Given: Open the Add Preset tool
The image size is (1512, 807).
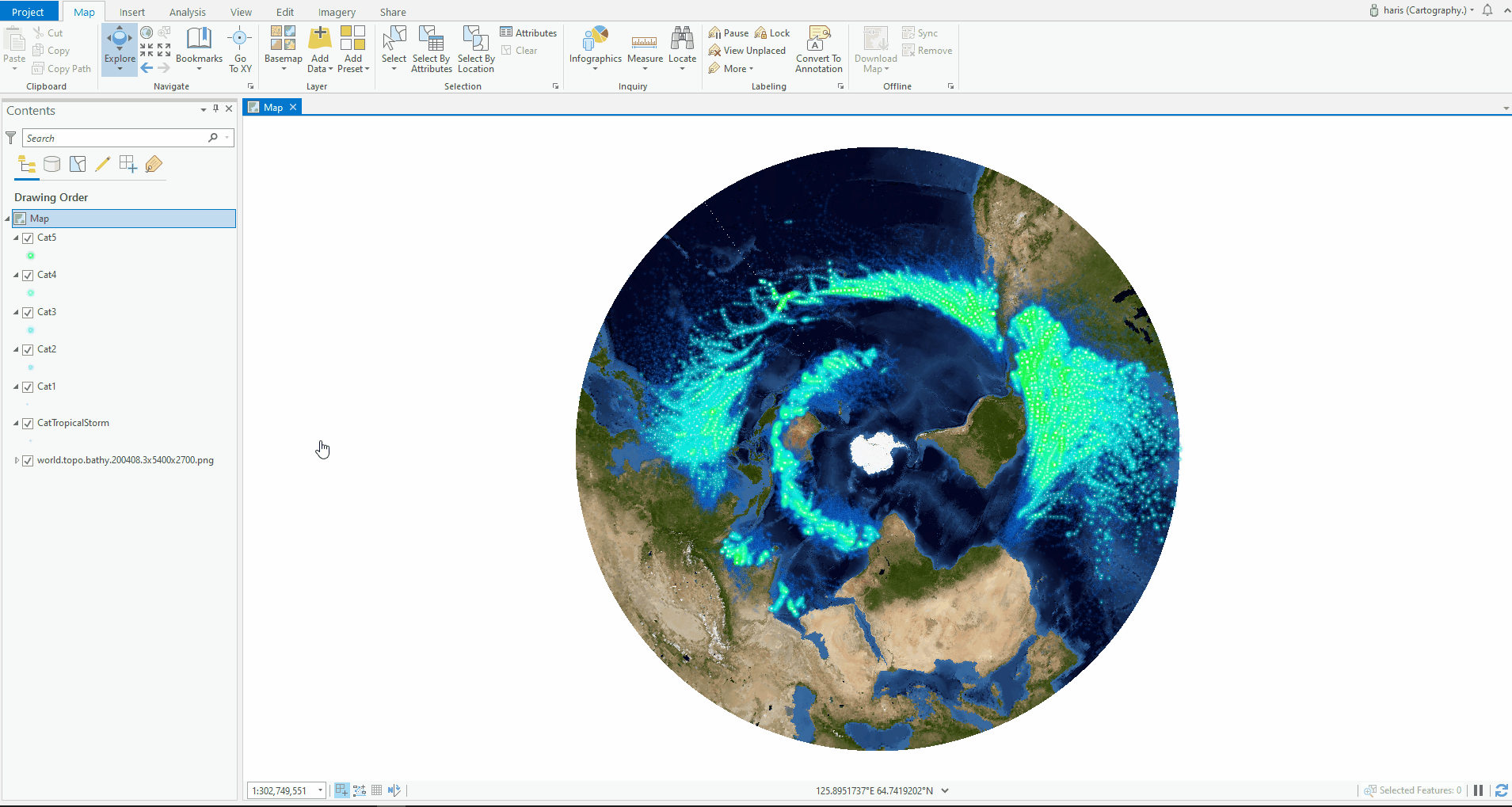Looking at the screenshot, I should 353,49.
